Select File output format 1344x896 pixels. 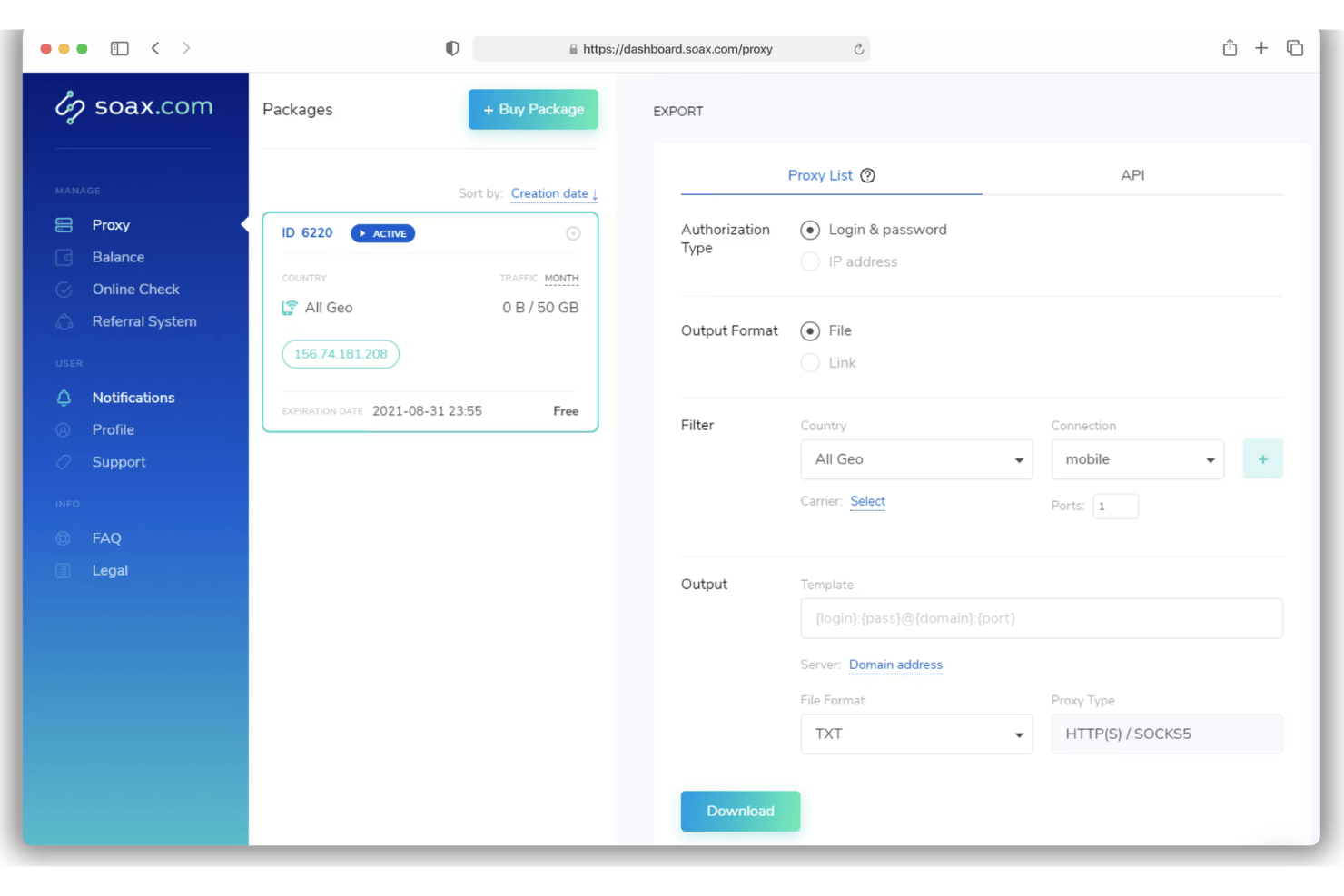810,331
